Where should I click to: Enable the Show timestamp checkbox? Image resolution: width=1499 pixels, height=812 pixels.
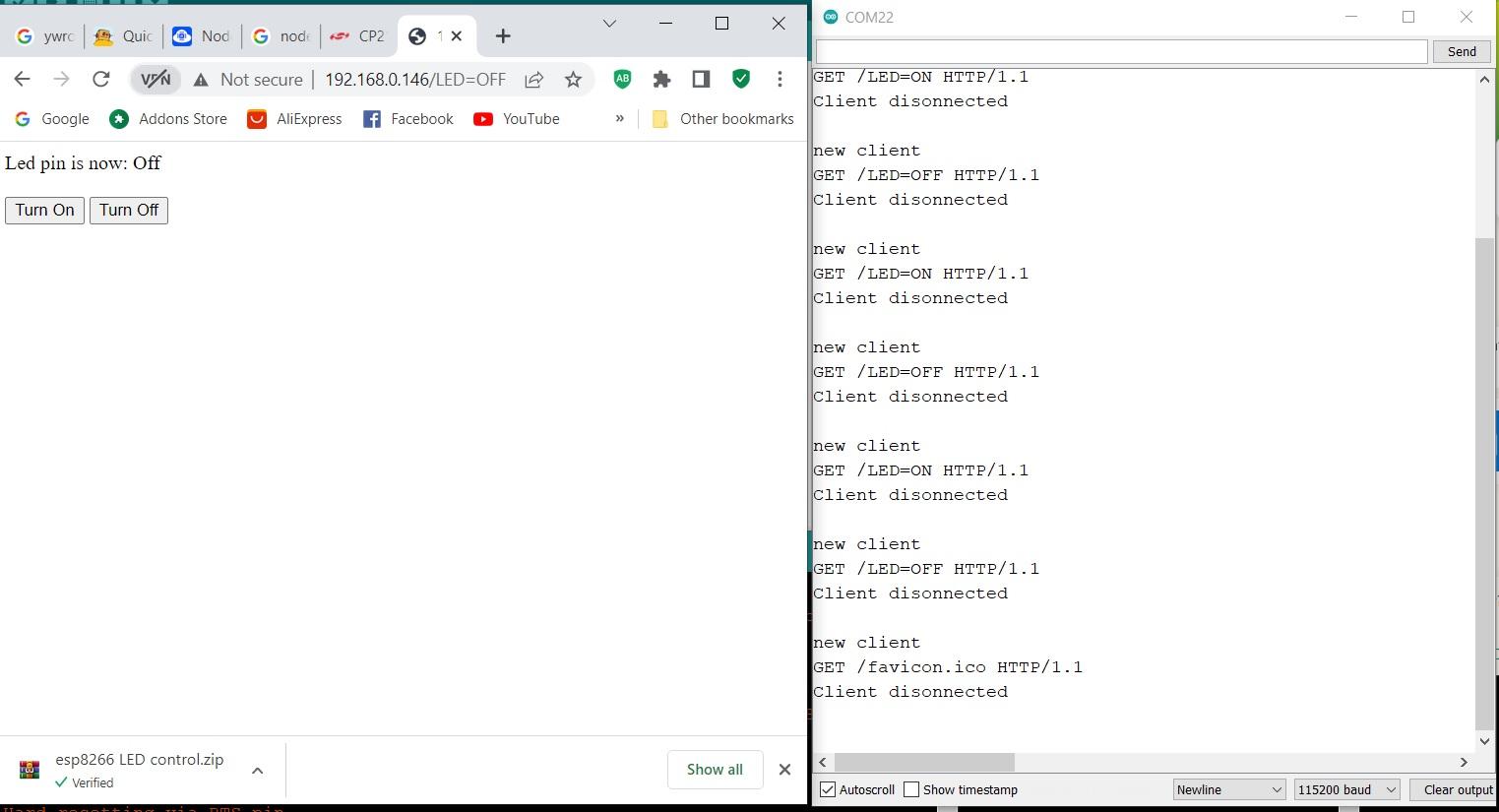click(910, 789)
